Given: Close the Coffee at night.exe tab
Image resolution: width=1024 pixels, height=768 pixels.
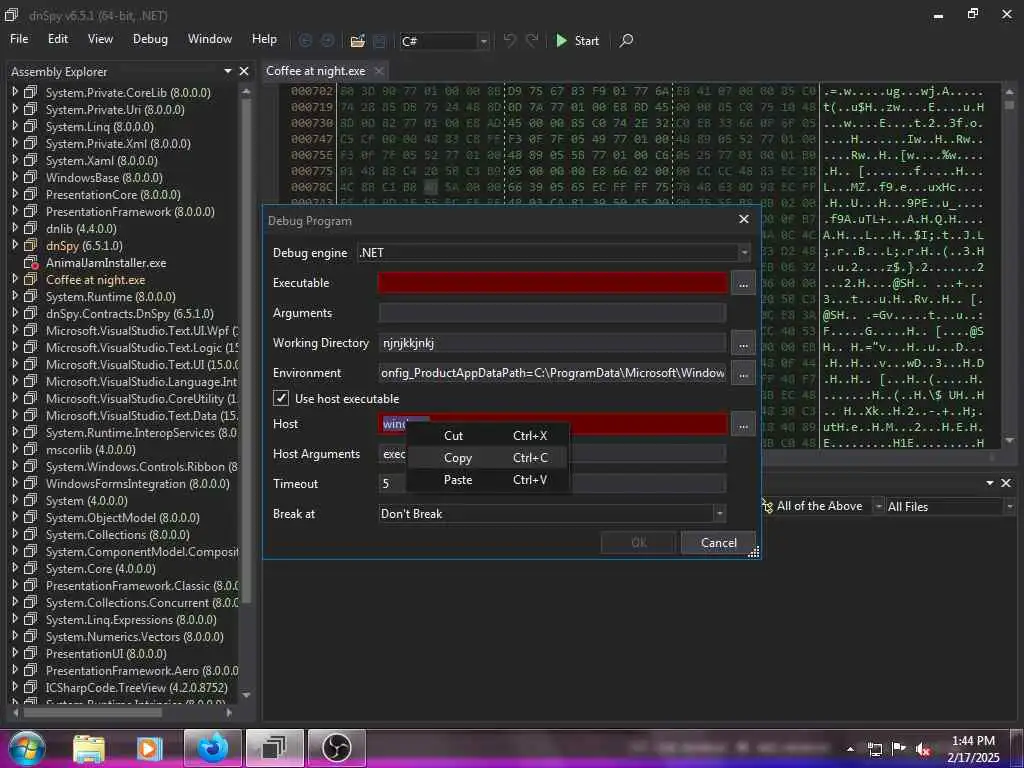Looking at the screenshot, I should 379,71.
